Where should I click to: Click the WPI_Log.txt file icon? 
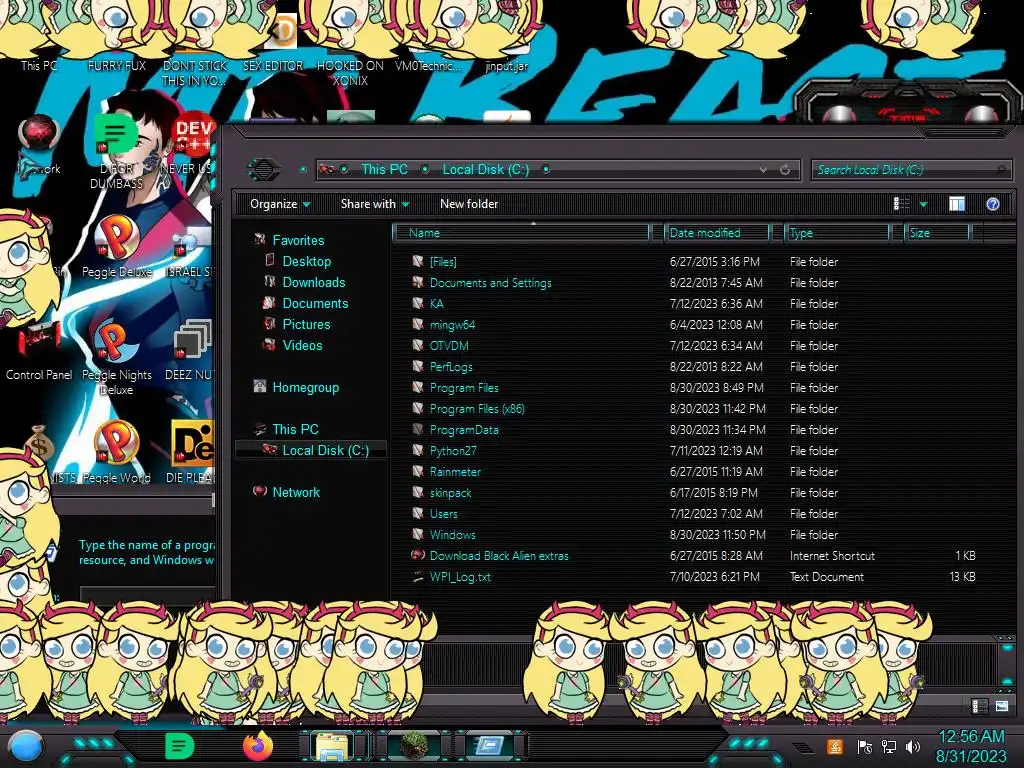418,576
